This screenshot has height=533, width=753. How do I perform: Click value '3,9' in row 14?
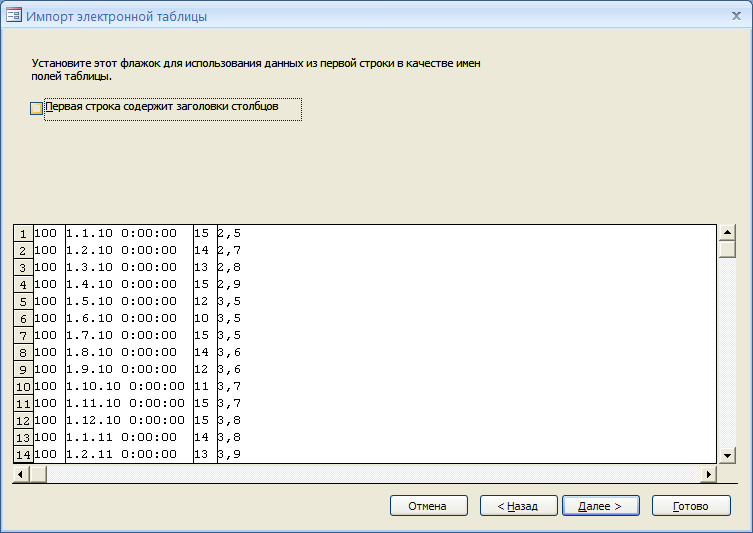point(229,454)
